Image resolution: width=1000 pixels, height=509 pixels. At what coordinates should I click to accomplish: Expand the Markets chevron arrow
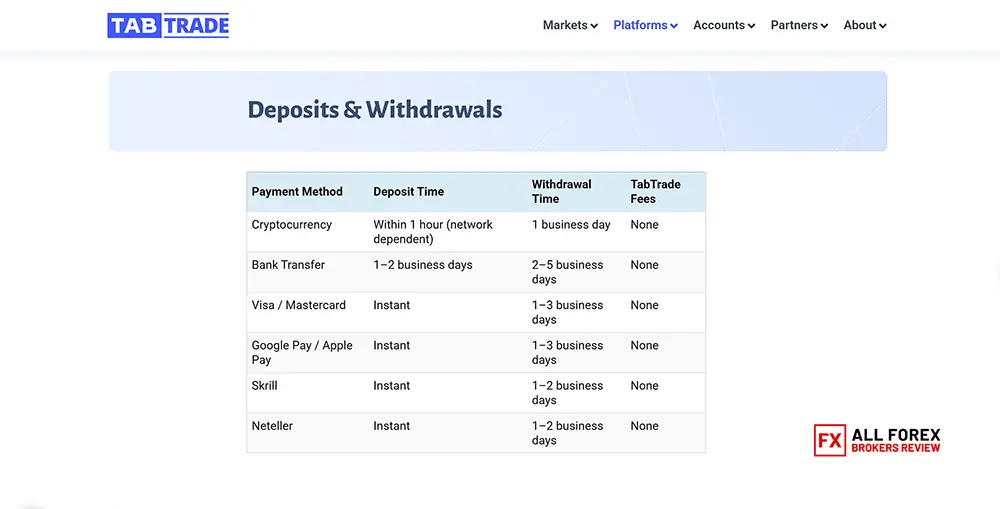pyautogui.click(x=594, y=26)
